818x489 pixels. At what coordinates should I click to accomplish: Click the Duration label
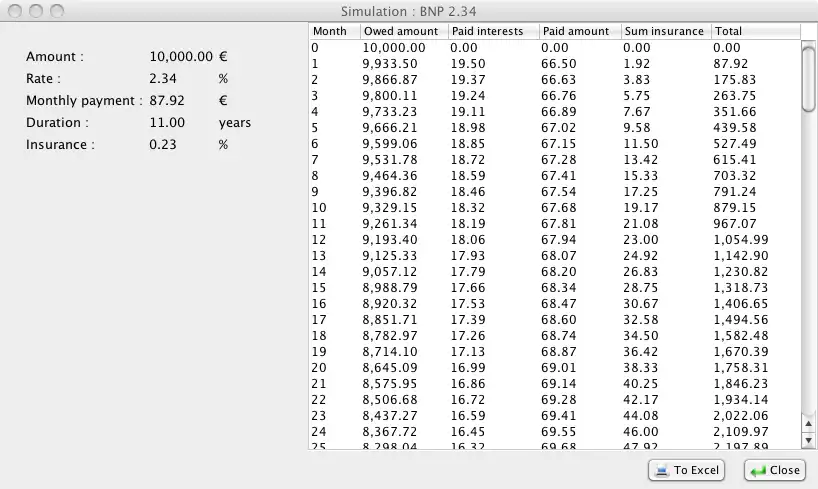[x=57, y=123]
